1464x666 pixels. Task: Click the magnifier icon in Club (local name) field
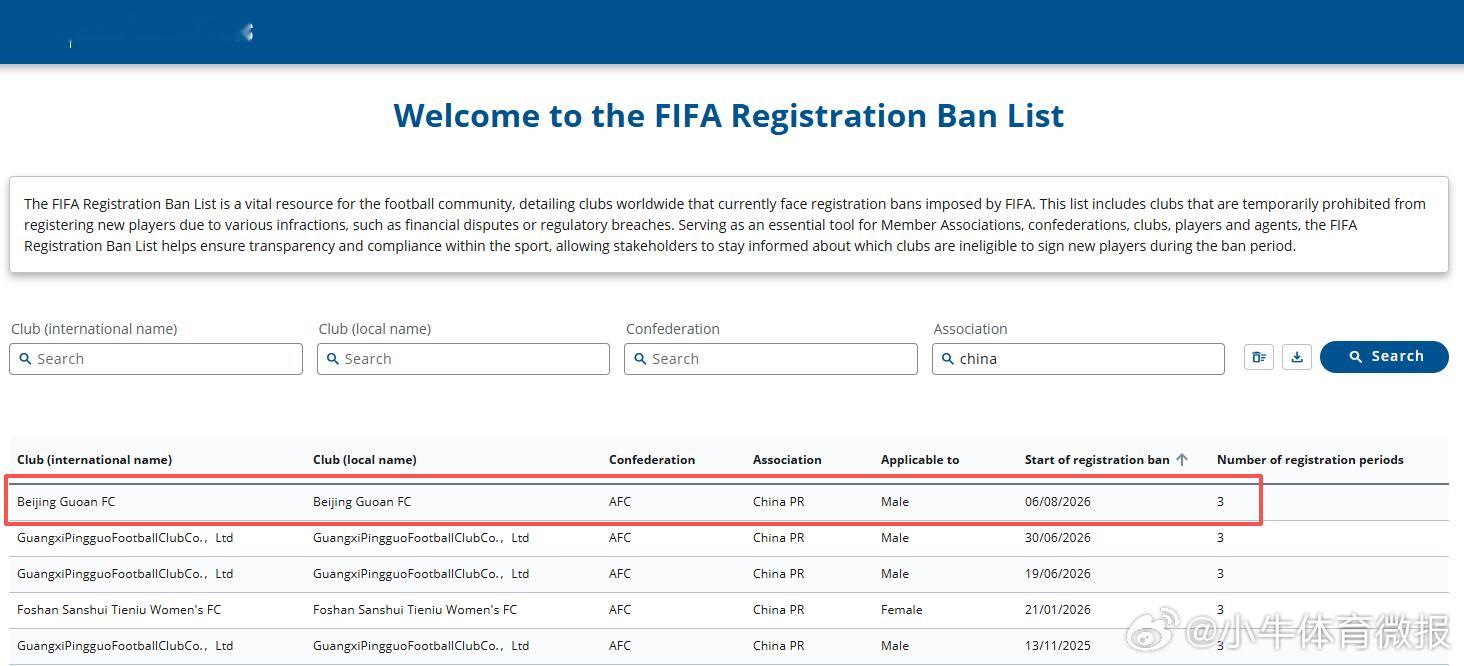pyautogui.click(x=333, y=359)
